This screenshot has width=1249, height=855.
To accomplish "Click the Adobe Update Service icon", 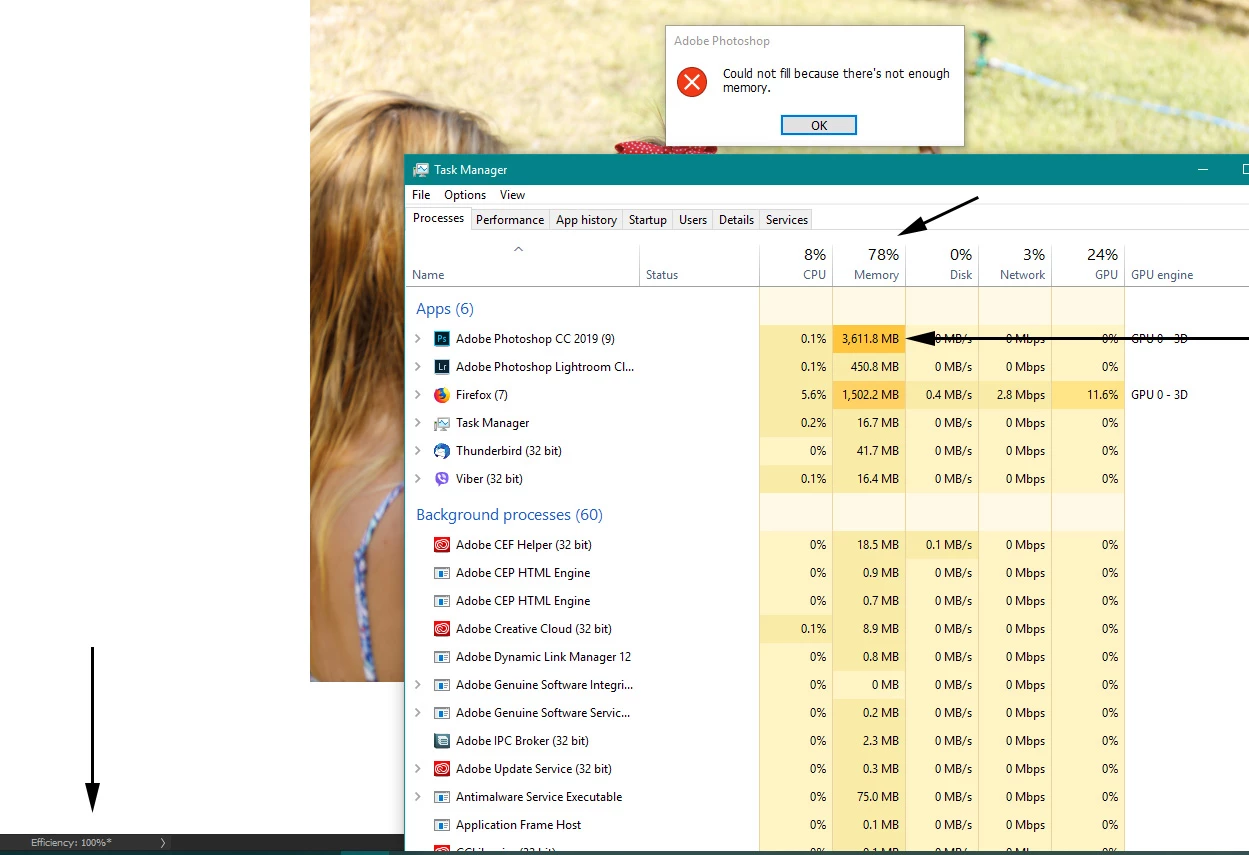I will coord(442,769).
